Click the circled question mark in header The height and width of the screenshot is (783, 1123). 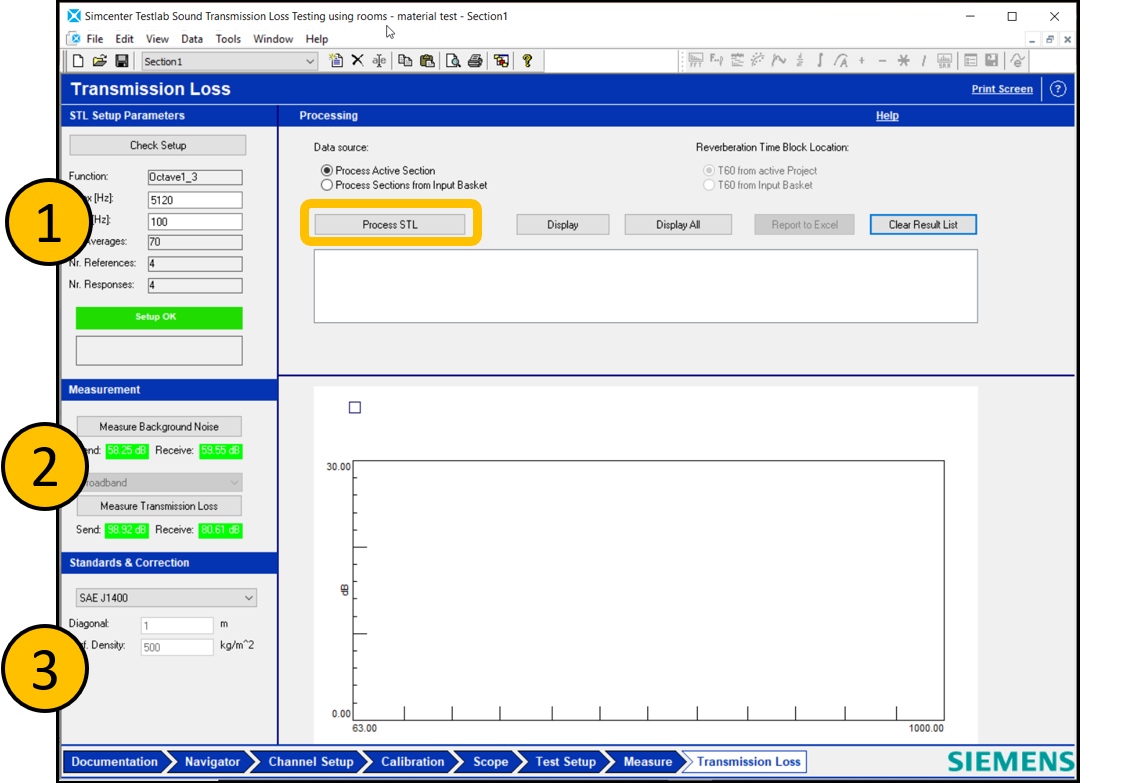(x=1058, y=89)
